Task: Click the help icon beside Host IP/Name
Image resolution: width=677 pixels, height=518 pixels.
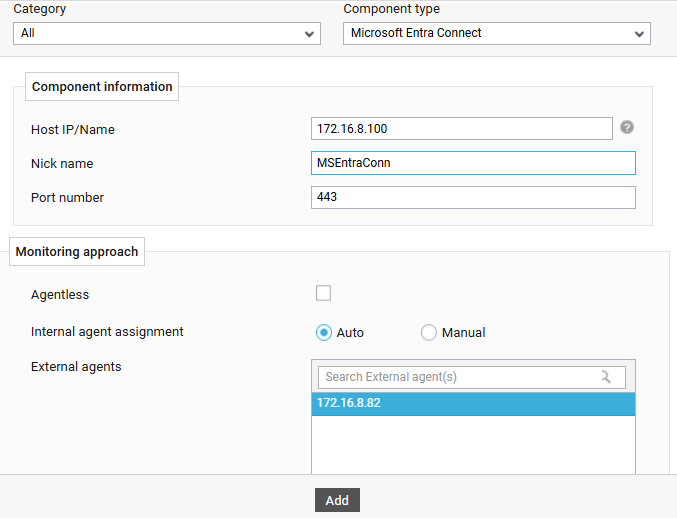Action: coord(626,127)
